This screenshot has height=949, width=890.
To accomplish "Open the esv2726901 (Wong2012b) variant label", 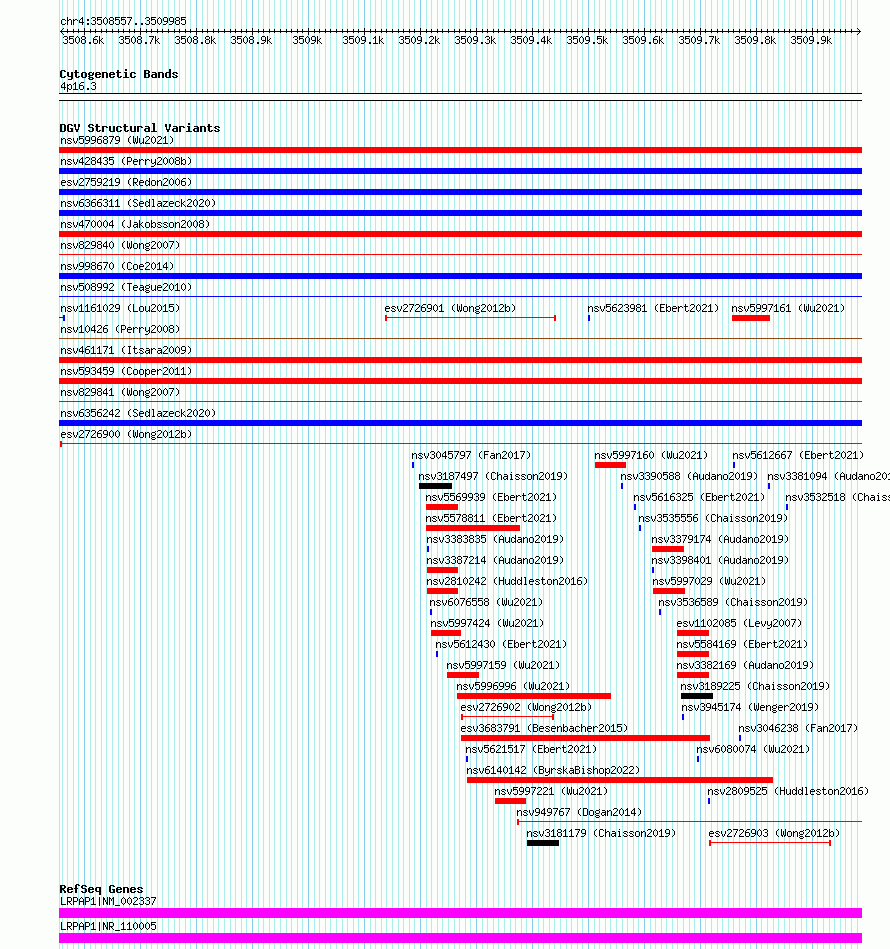I will [x=450, y=308].
